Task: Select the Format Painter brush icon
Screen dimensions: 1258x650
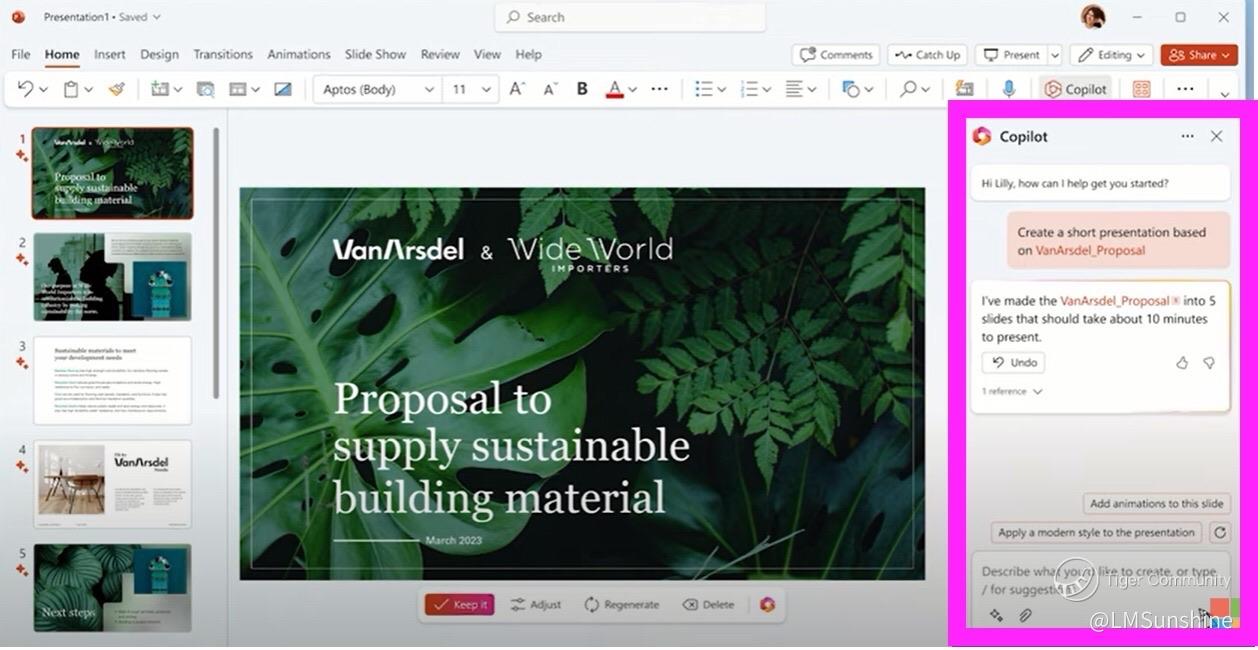Action: pyautogui.click(x=117, y=89)
